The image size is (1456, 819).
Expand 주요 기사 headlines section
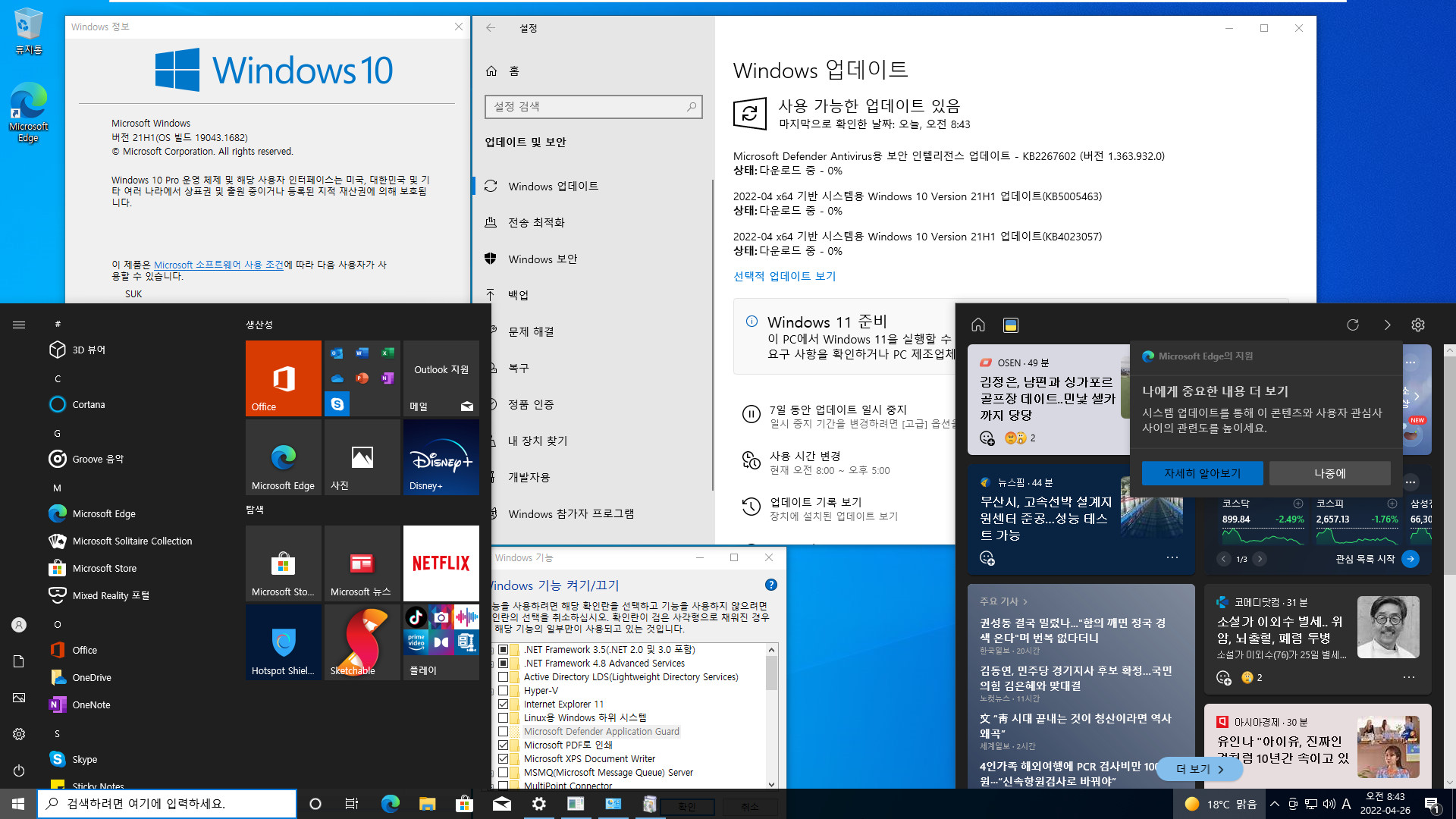[1003, 601]
